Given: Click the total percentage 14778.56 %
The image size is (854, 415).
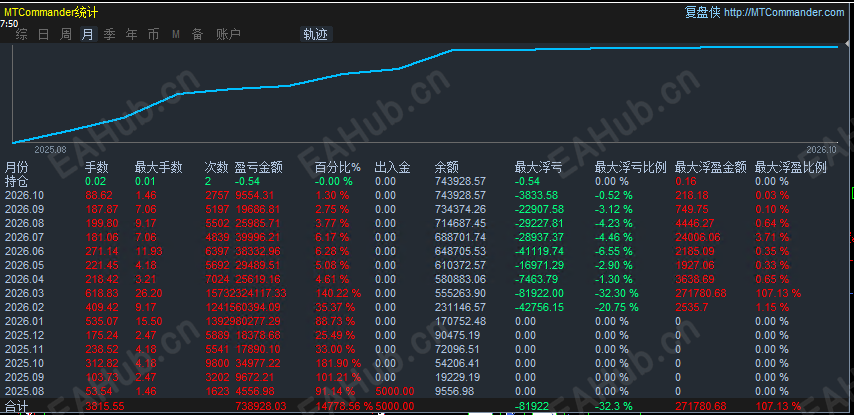Looking at the screenshot, I should click(x=344, y=406).
